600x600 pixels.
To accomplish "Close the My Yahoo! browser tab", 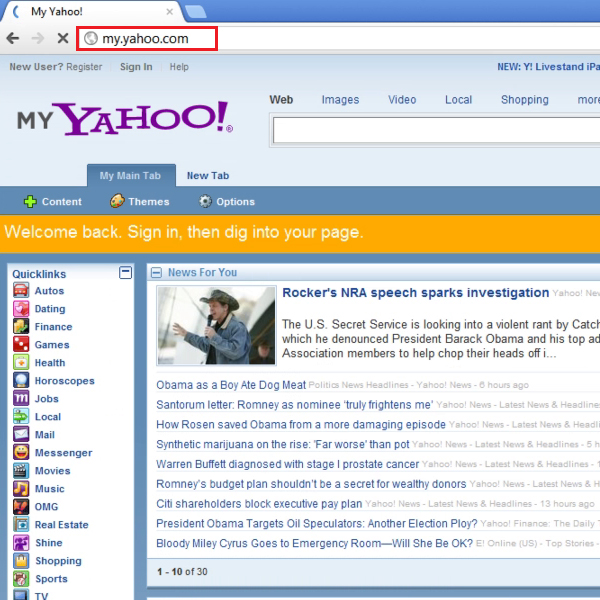I will 170,12.
